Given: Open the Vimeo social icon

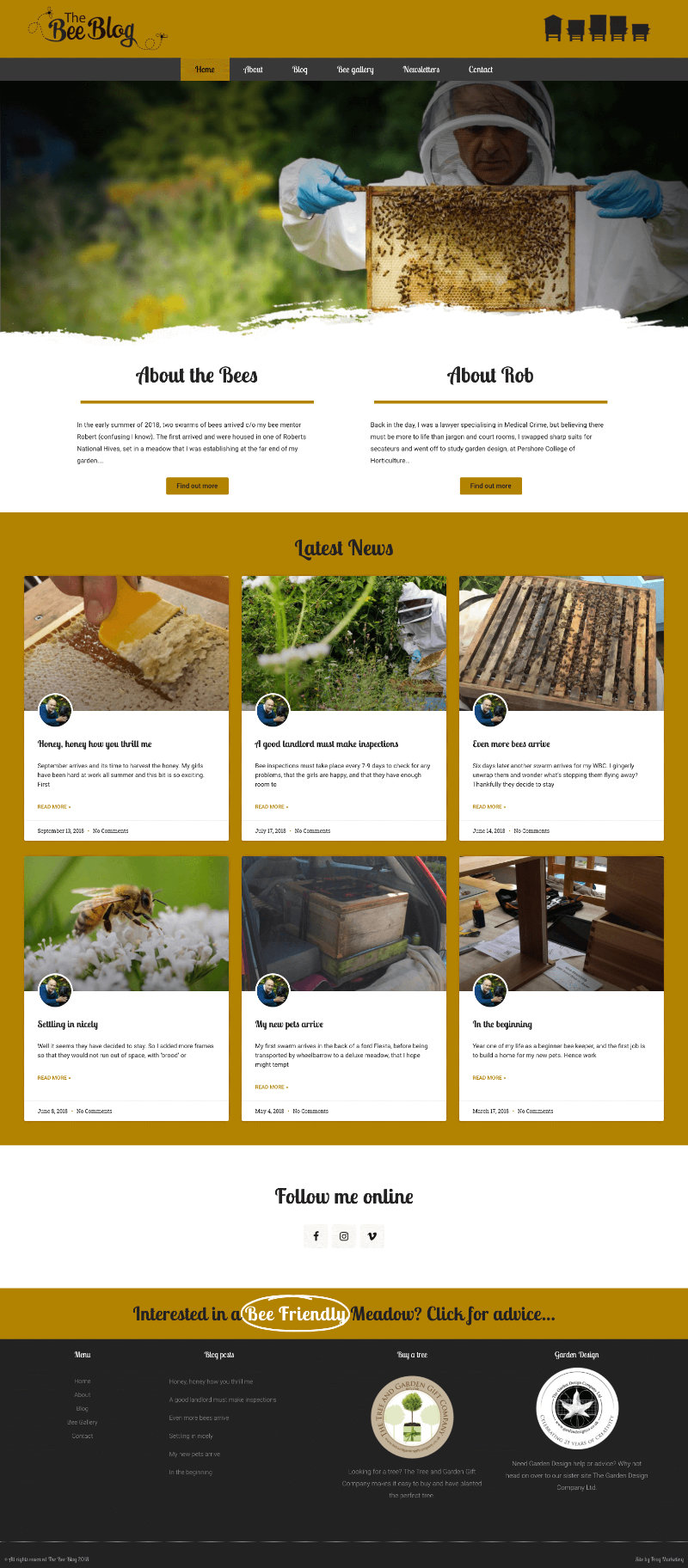Looking at the screenshot, I should coord(372,1236).
